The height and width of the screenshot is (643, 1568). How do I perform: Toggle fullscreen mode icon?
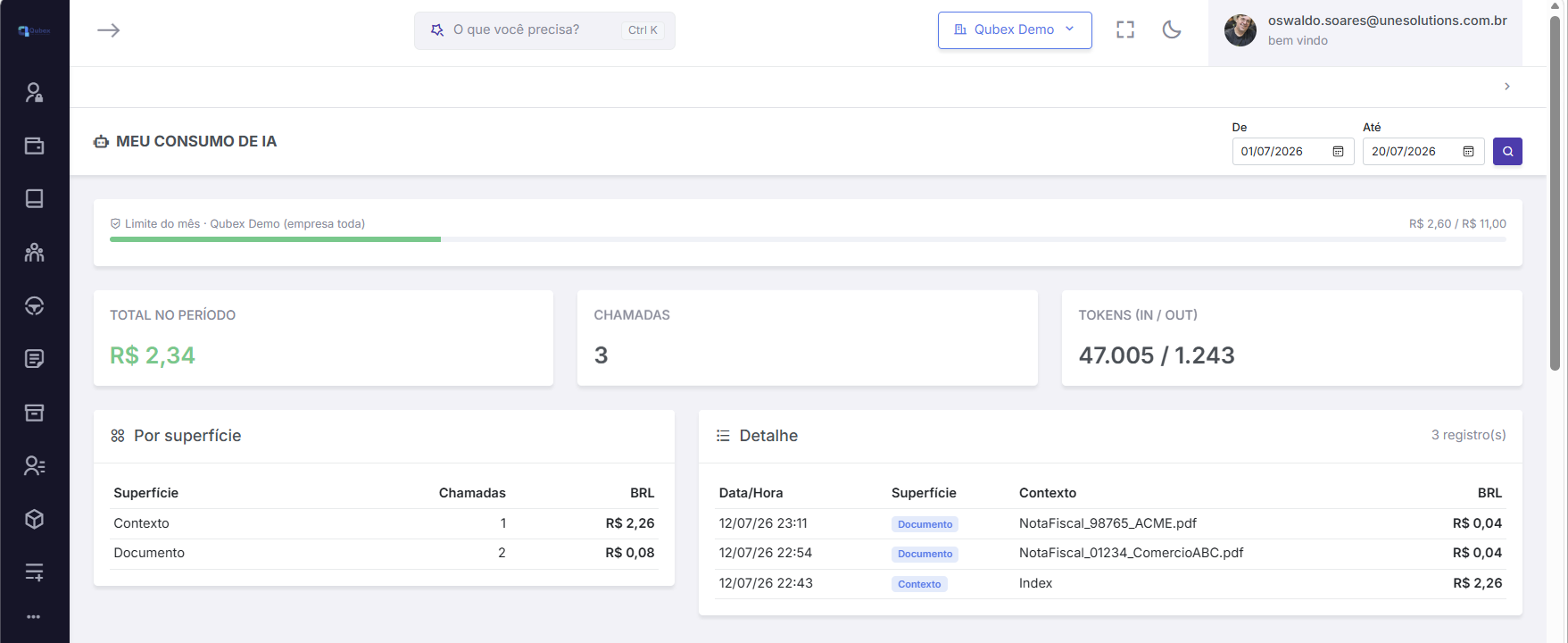tap(1125, 29)
